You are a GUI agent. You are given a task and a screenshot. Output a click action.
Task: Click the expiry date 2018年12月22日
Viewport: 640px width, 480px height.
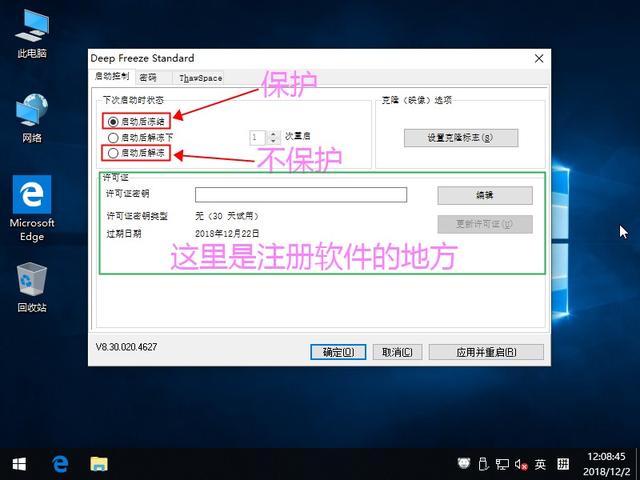pyautogui.click(x=227, y=234)
